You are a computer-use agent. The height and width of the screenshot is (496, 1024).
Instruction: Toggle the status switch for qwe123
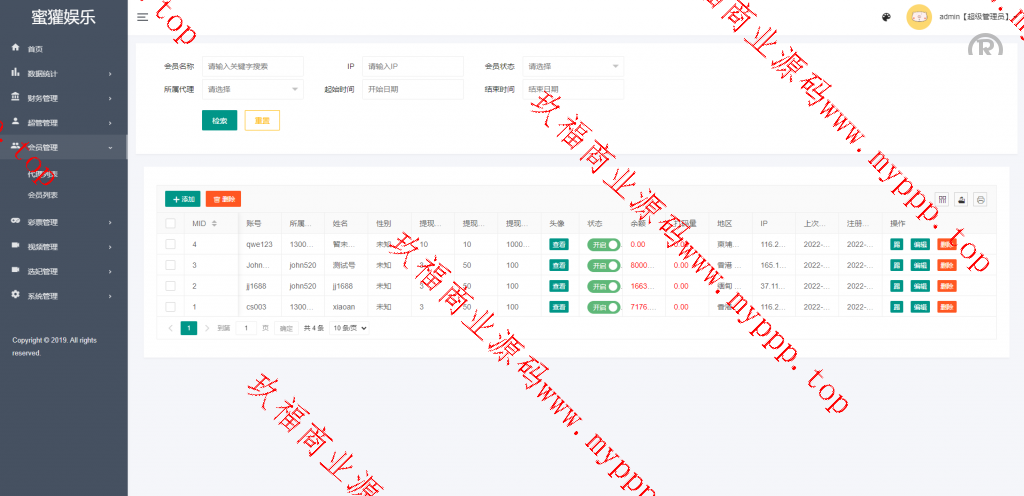pos(603,244)
